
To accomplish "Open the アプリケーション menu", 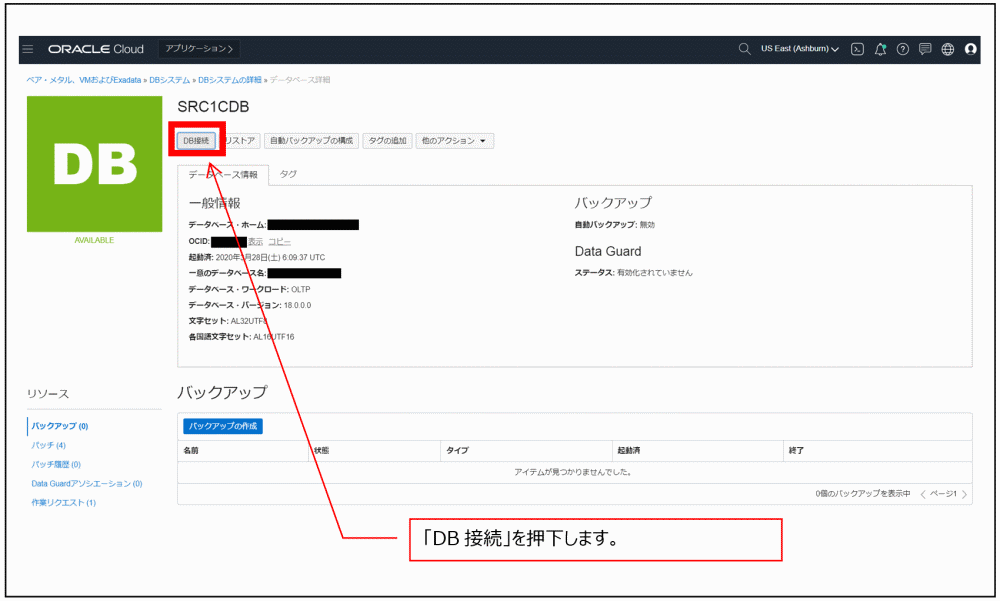I will (199, 49).
